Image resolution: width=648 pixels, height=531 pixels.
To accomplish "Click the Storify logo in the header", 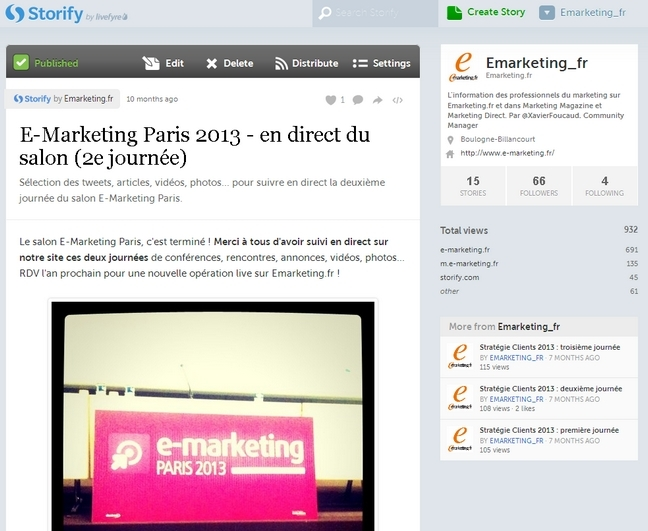I will [x=44, y=13].
